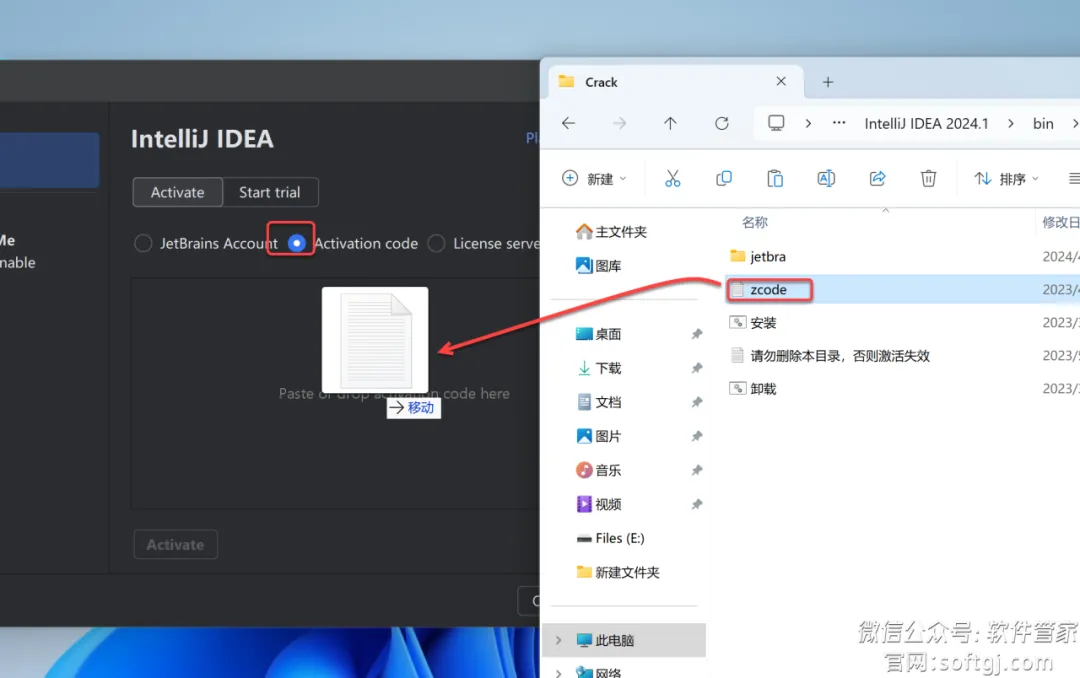
Task: Click the activation code paste area
Action: [x=335, y=393]
